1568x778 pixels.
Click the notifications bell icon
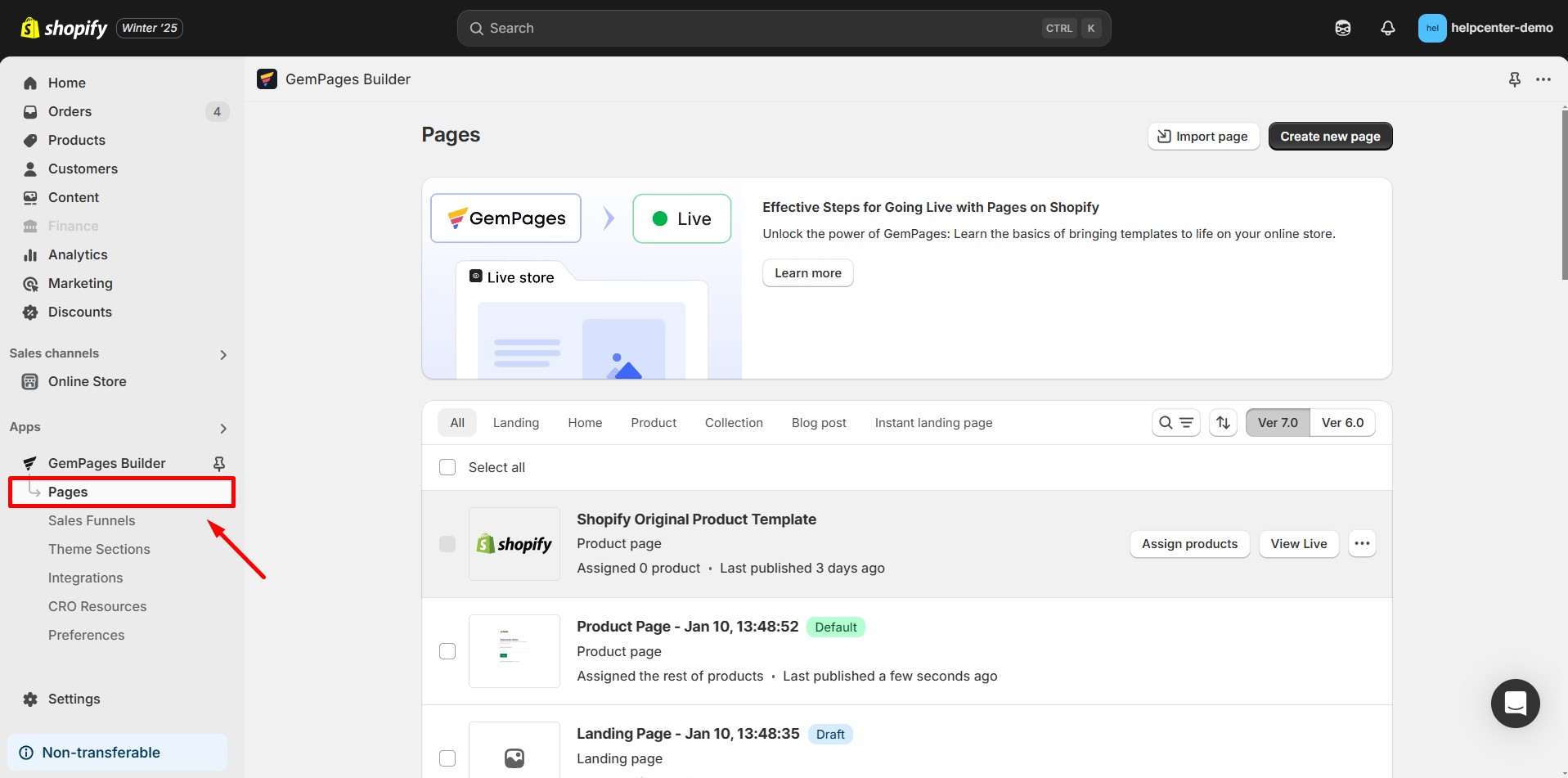tap(1387, 28)
